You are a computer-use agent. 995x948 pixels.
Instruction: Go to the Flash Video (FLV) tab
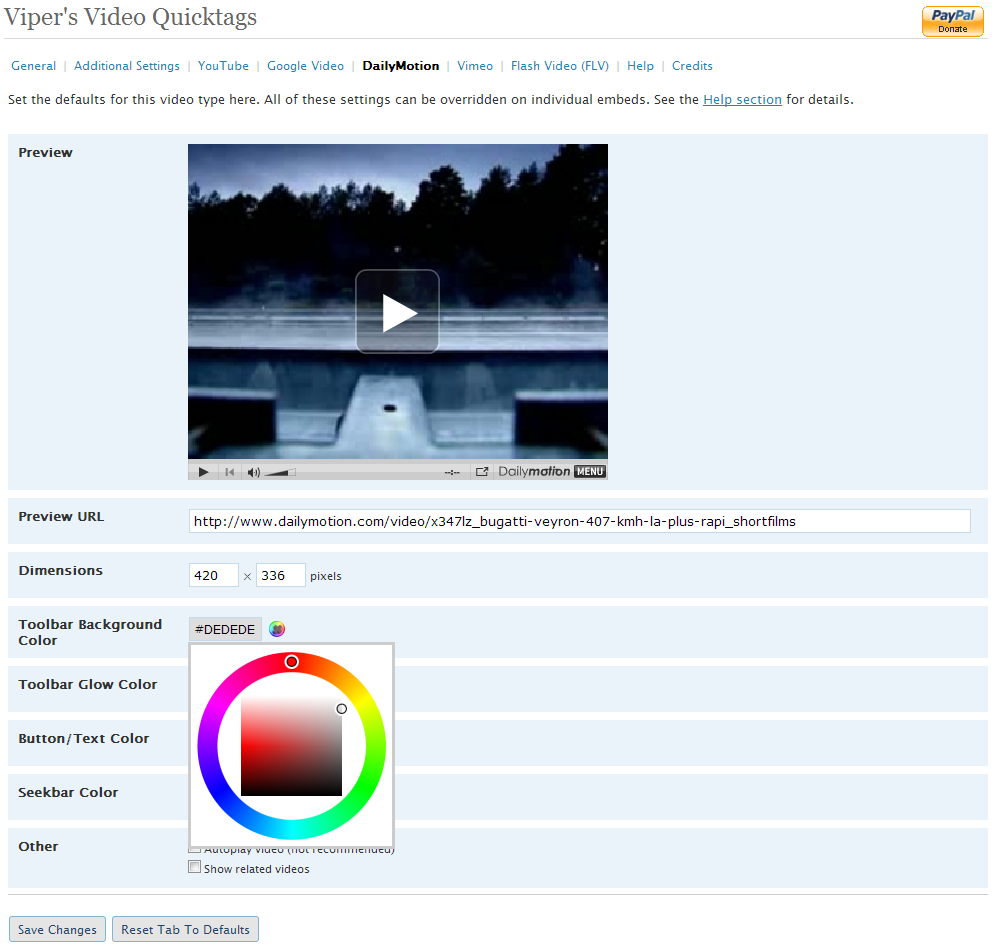coord(559,66)
